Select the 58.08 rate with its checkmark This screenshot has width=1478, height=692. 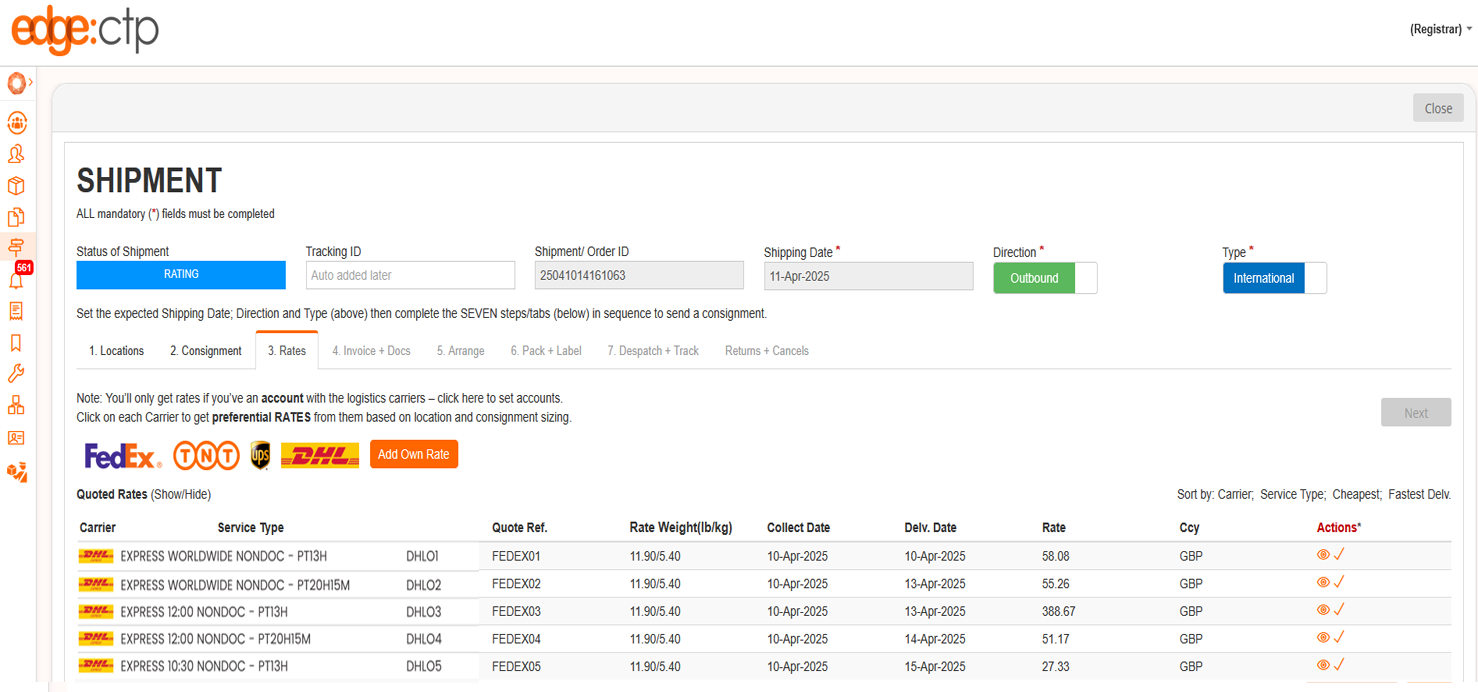coord(1339,554)
